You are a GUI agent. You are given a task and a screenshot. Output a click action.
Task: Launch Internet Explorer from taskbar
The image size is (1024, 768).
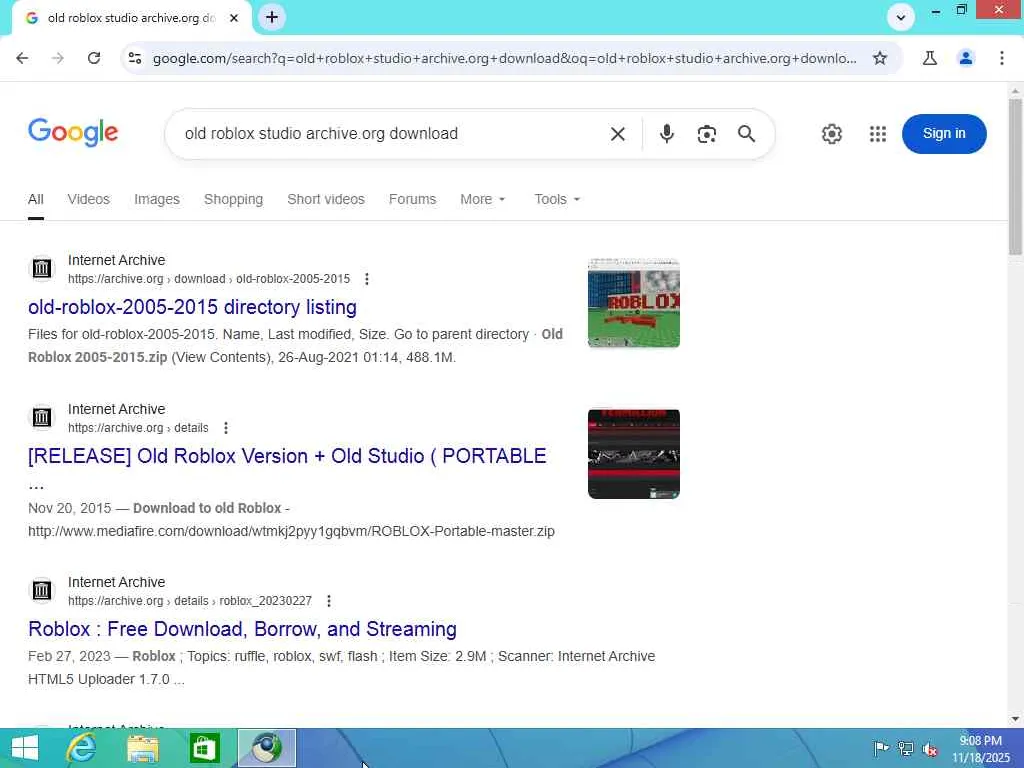pyautogui.click(x=82, y=748)
